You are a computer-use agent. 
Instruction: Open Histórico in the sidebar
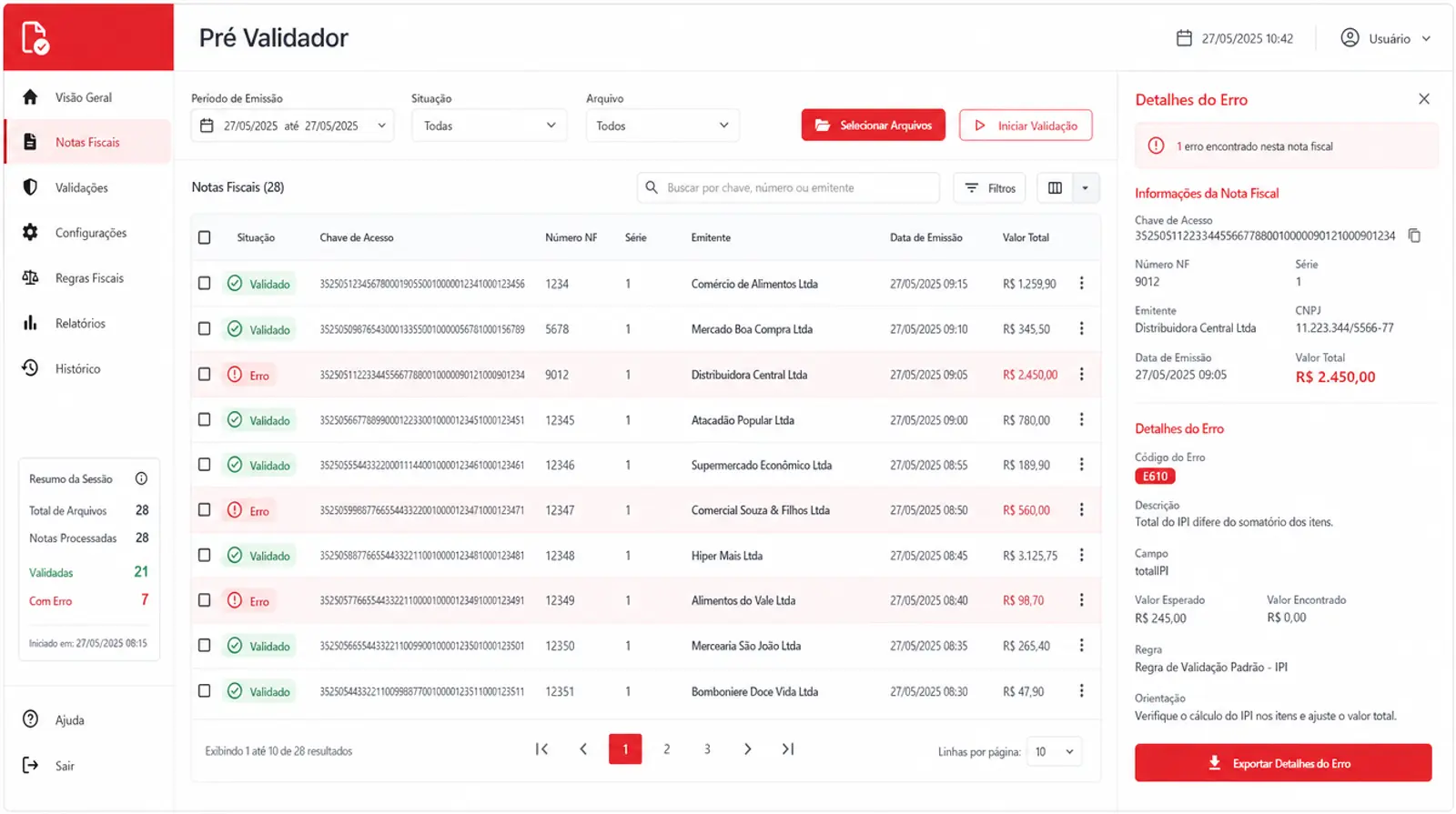[x=87, y=368]
